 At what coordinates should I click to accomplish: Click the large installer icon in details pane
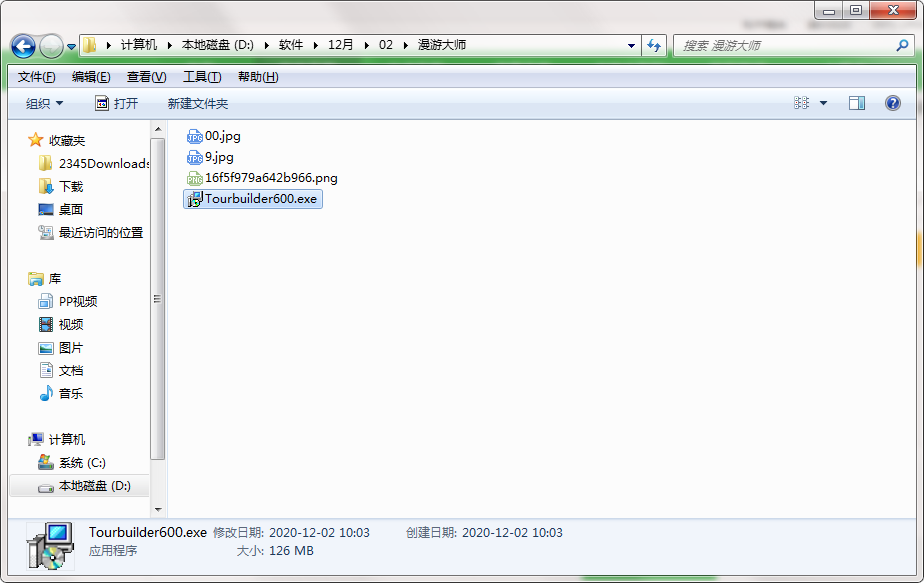[51, 545]
